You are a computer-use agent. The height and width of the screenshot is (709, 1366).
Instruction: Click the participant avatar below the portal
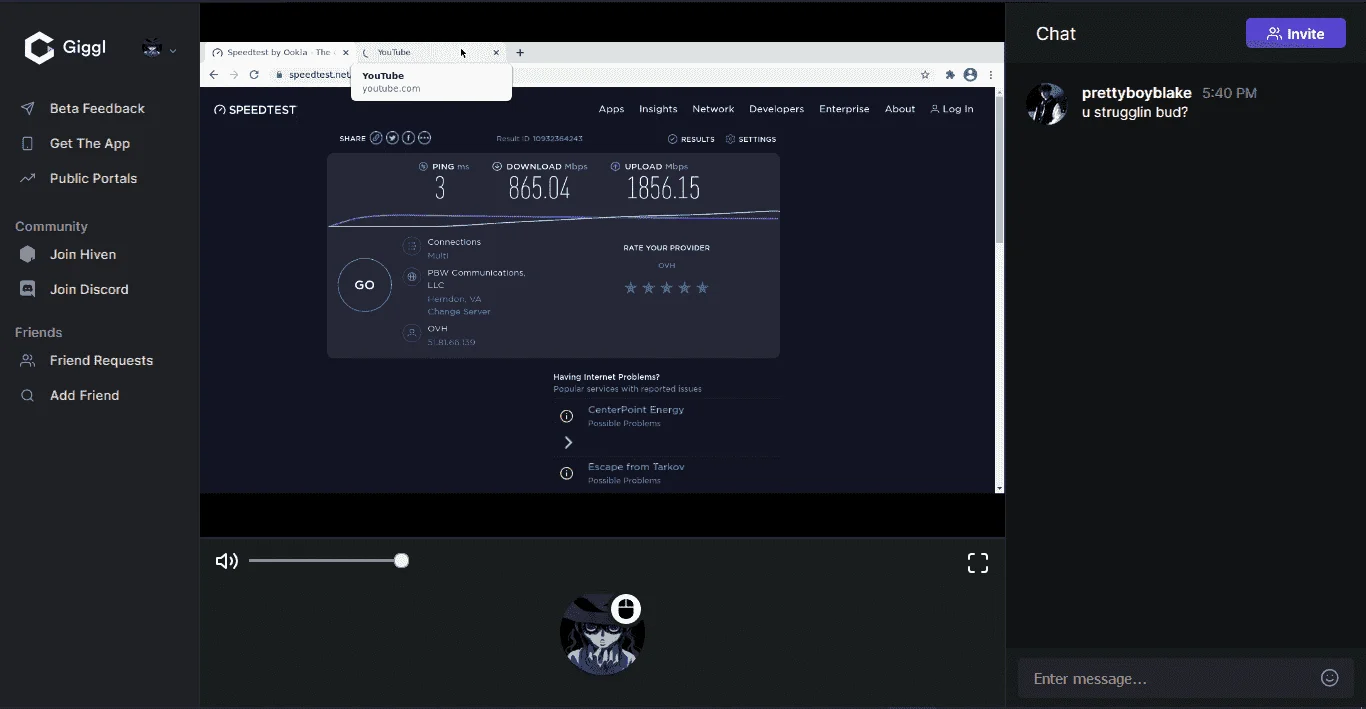click(602, 634)
